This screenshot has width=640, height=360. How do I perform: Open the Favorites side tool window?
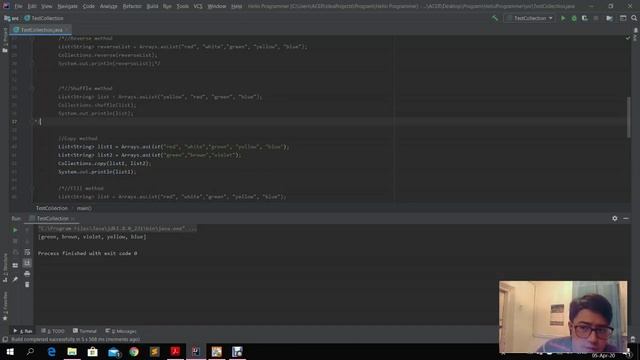pyautogui.click(x=5, y=306)
